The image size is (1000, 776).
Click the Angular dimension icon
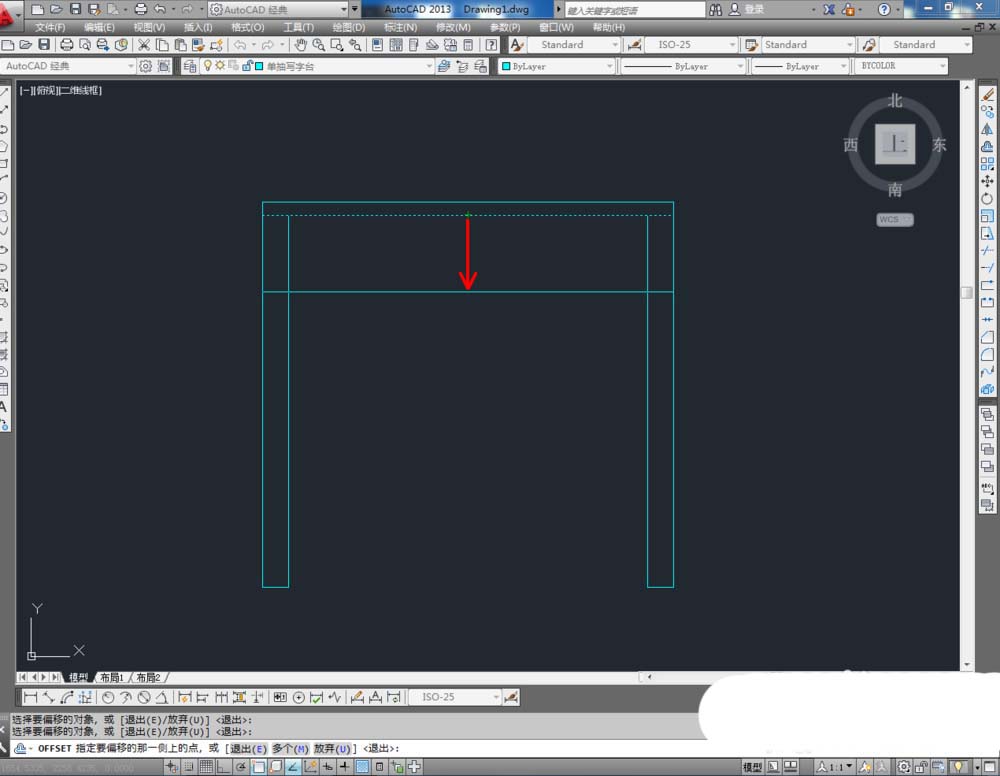(162, 697)
